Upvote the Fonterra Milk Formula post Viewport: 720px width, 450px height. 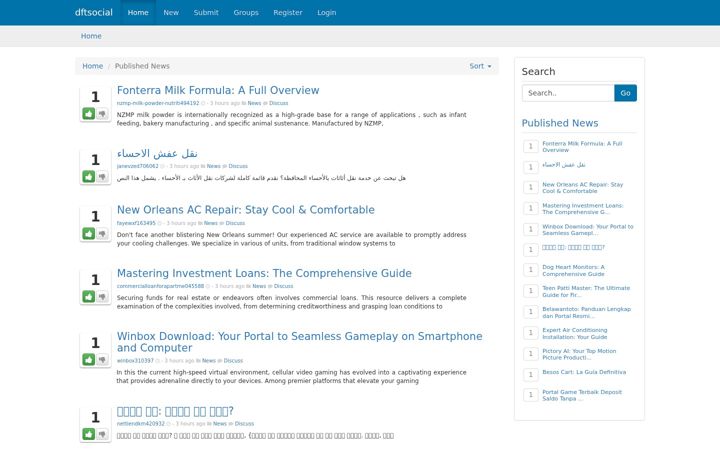89,113
